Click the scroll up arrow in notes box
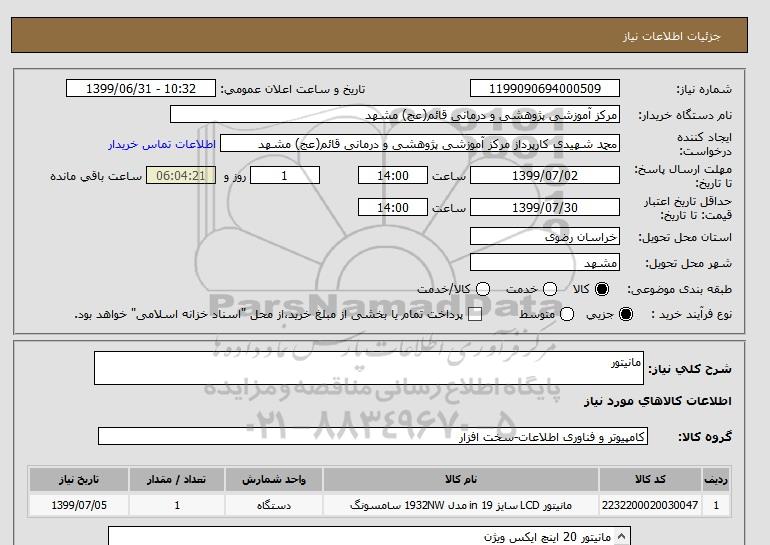The image size is (770, 545). (622, 537)
